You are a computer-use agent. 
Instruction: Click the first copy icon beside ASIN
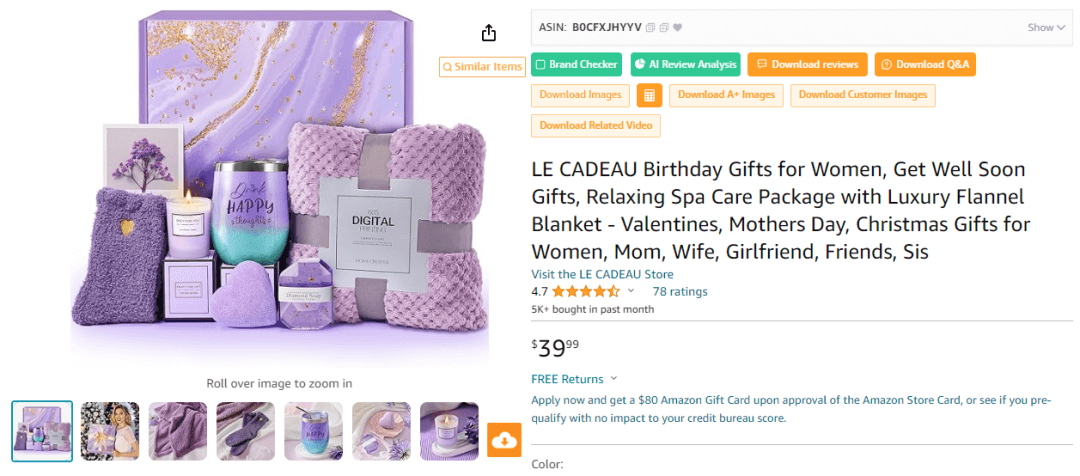pyautogui.click(x=650, y=27)
